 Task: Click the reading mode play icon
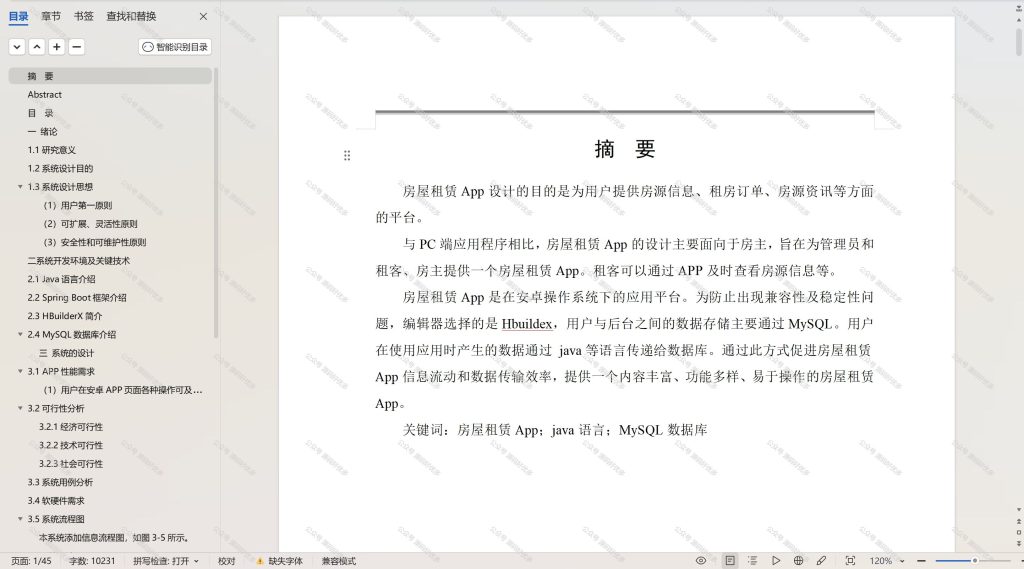pos(776,561)
